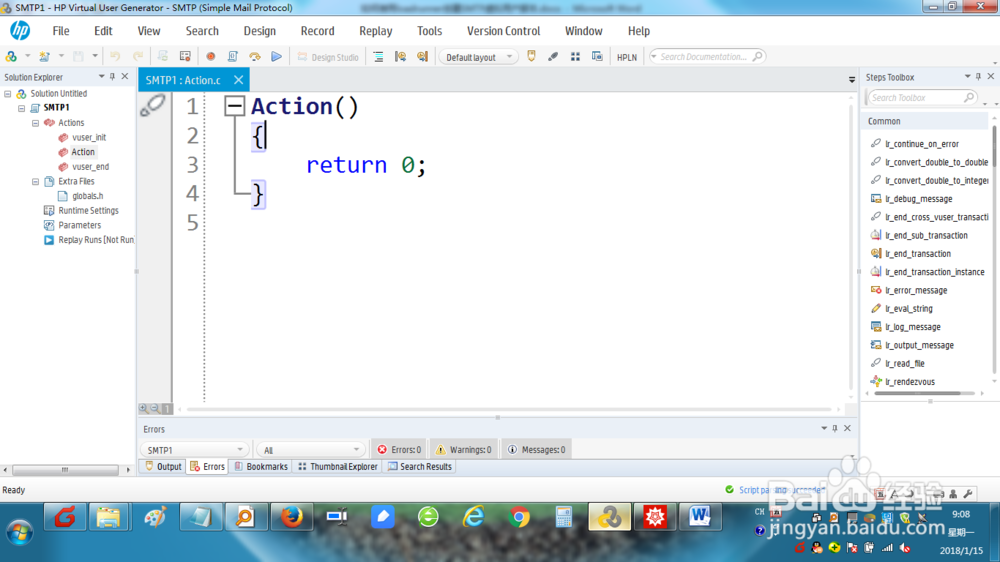Toggle the Messages: 0 filter

536,450
